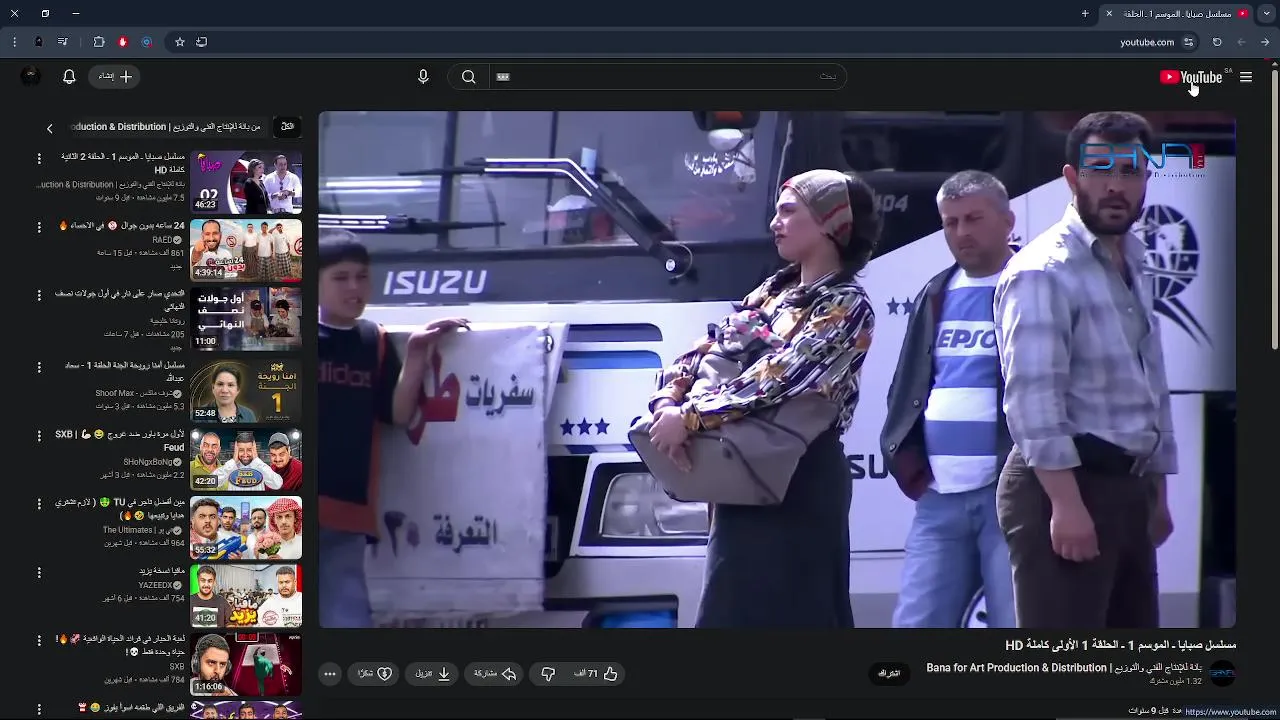Open the YAZEEDX video thumbnail (41:20)

click(x=246, y=596)
